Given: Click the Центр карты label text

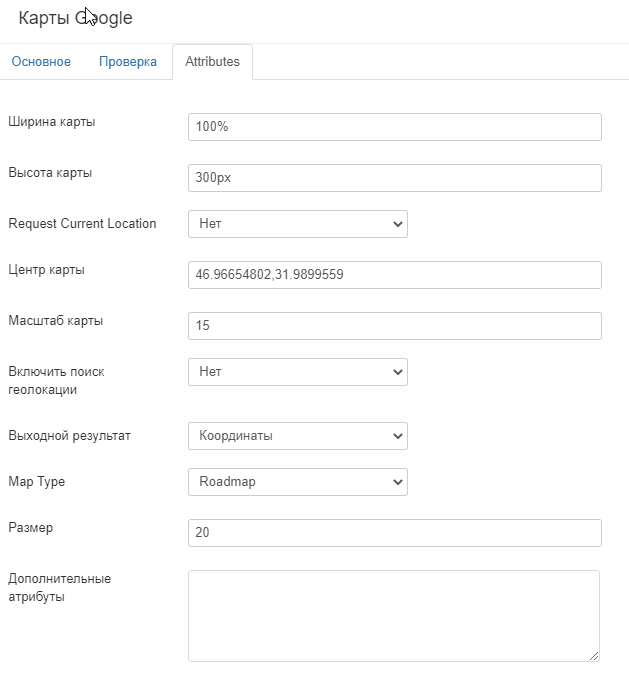Looking at the screenshot, I should tap(46, 270).
